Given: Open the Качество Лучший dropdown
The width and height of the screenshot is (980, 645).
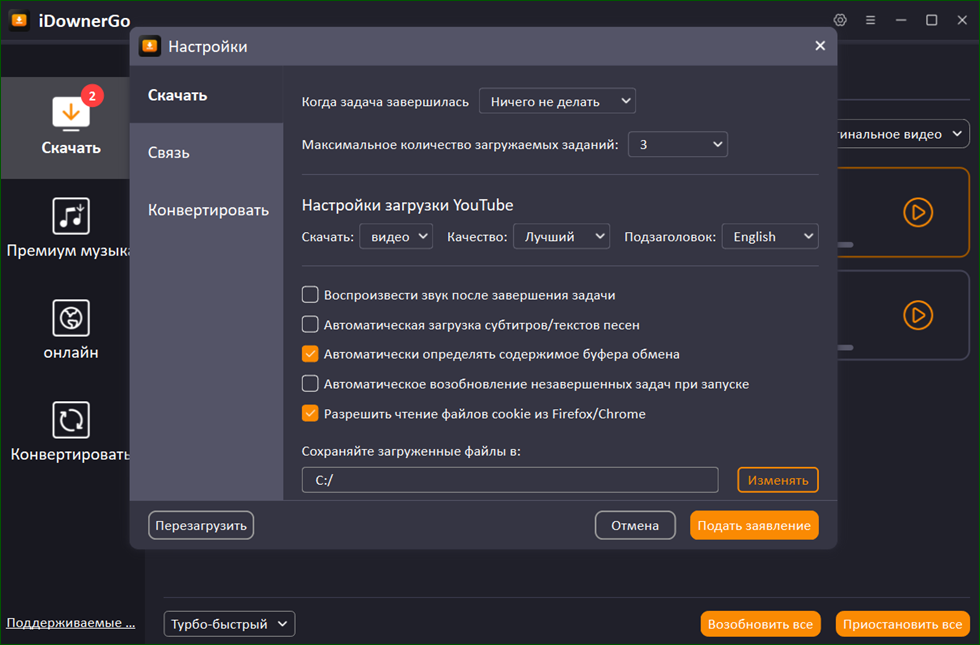Looking at the screenshot, I should (561, 236).
